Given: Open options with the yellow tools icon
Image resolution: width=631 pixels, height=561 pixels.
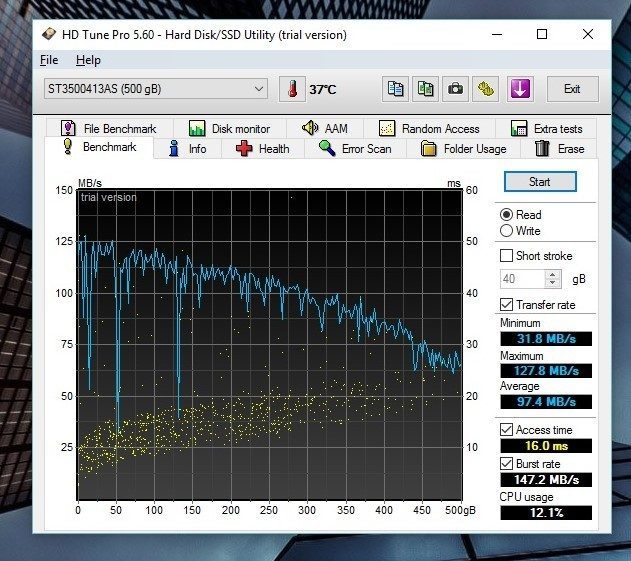Looking at the screenshot, I should tap(486, 89).
